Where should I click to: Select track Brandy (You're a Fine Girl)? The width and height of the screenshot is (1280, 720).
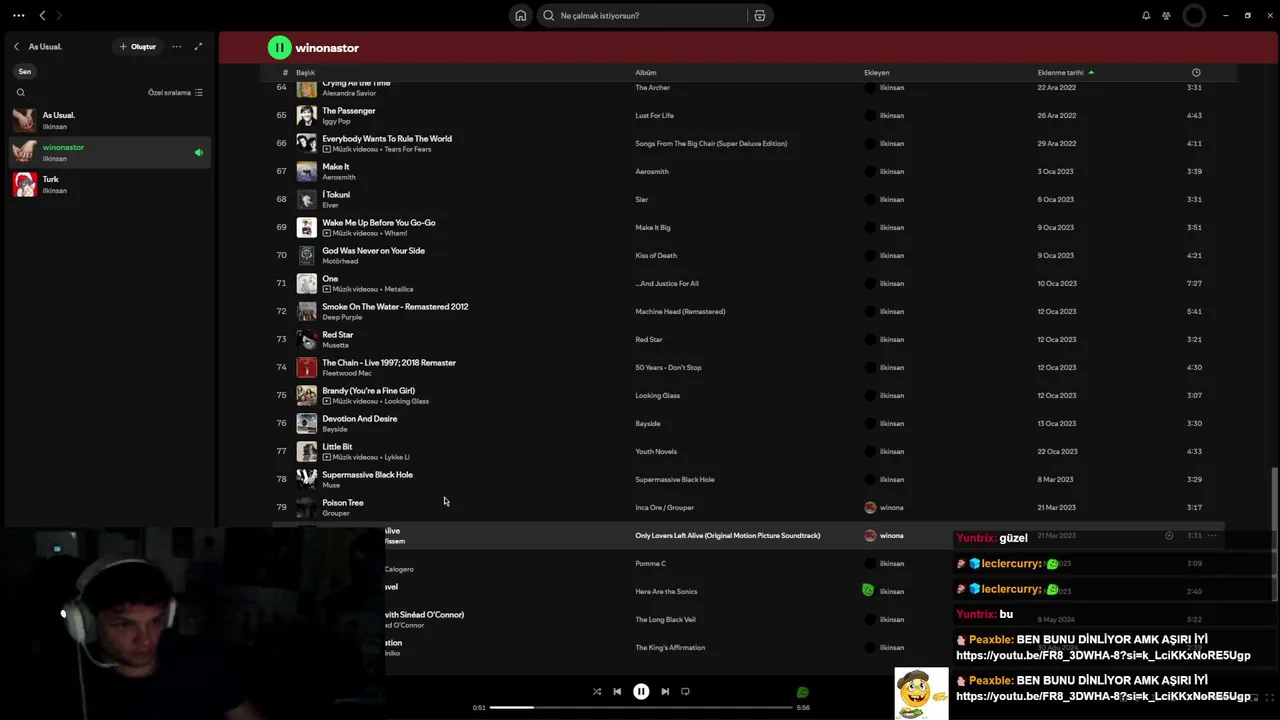[x=368, y=390]
